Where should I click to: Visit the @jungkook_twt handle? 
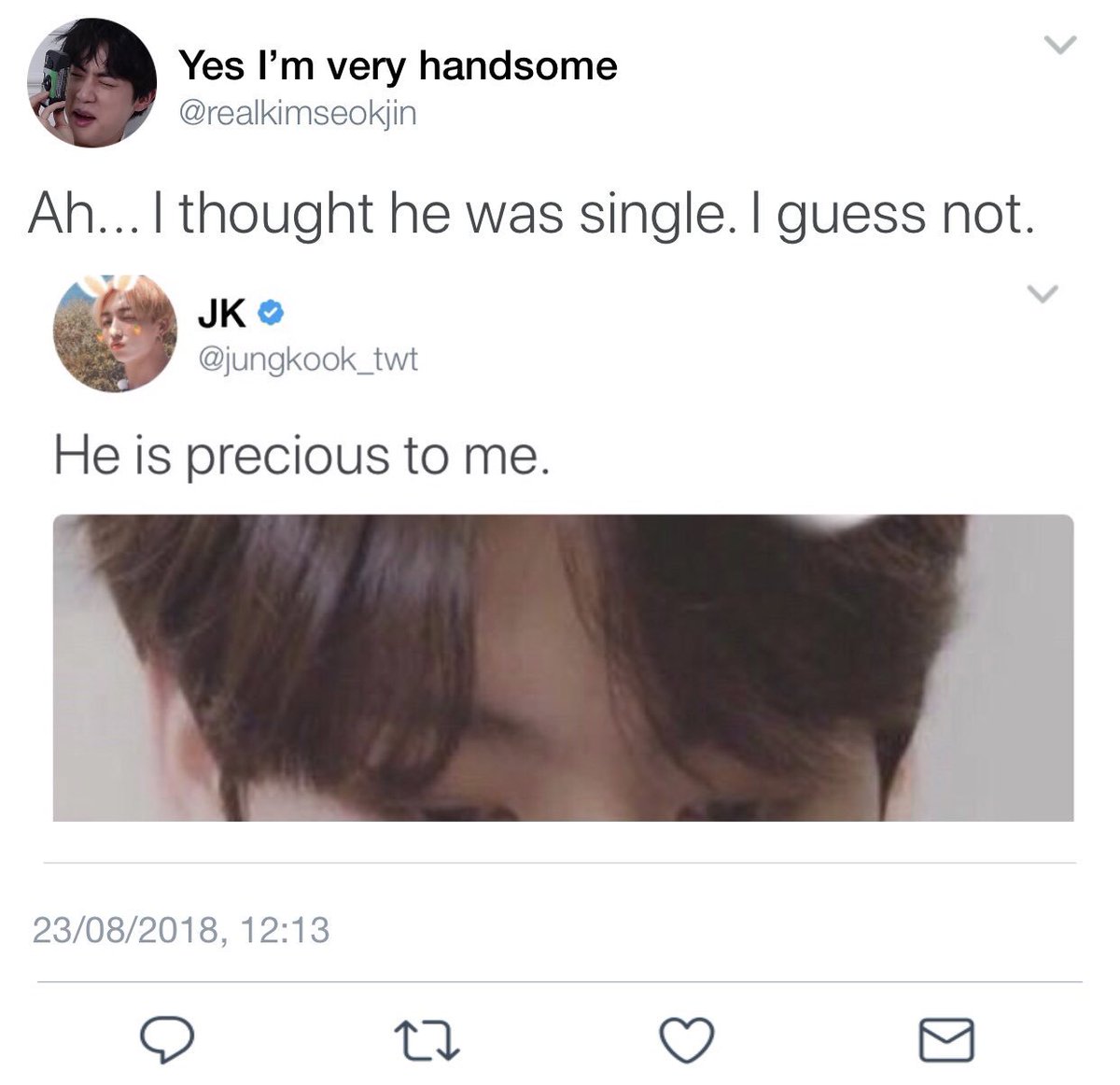point(308,359)
